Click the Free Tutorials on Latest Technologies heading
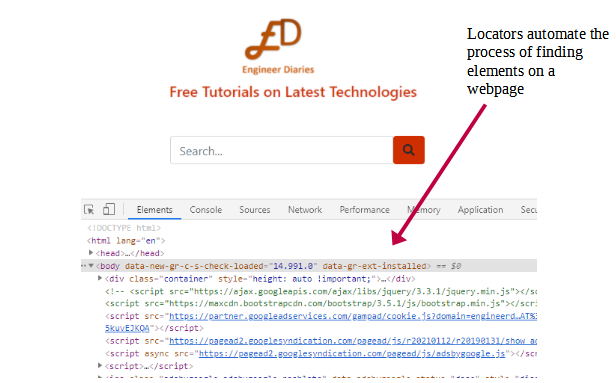 pyautogui.click(x=293, y=92)
